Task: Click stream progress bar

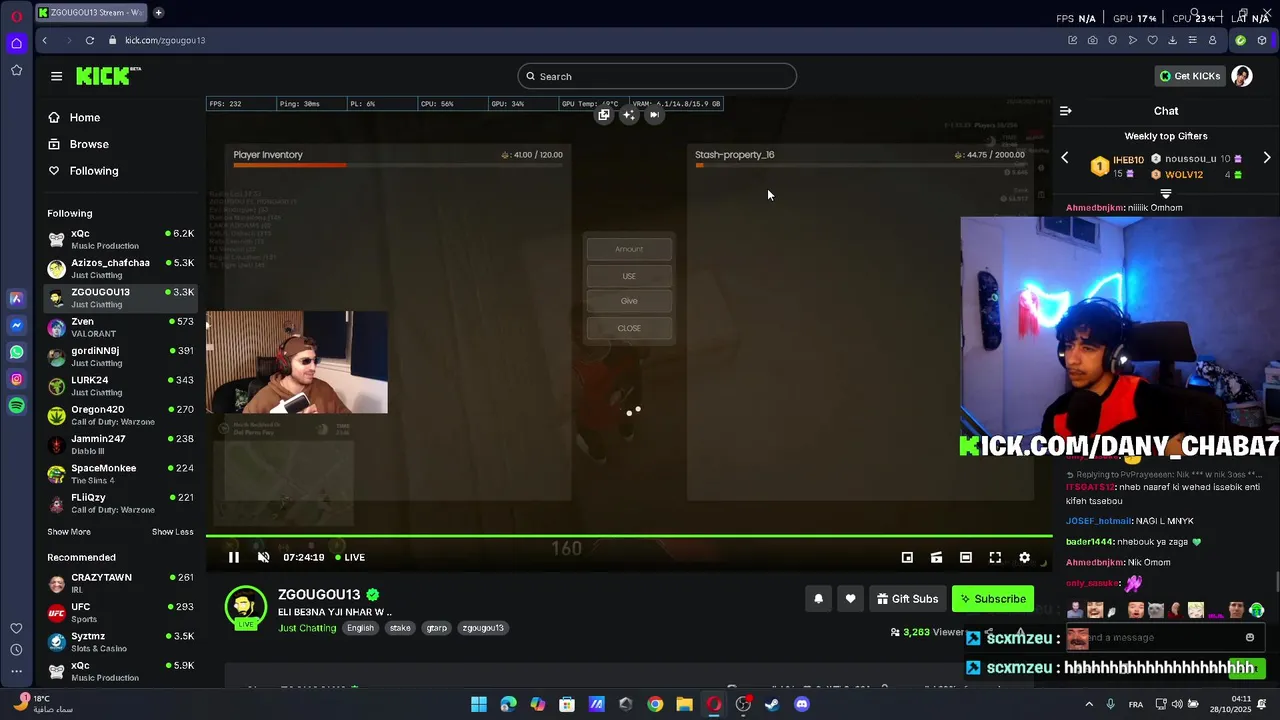Action: 629,536
